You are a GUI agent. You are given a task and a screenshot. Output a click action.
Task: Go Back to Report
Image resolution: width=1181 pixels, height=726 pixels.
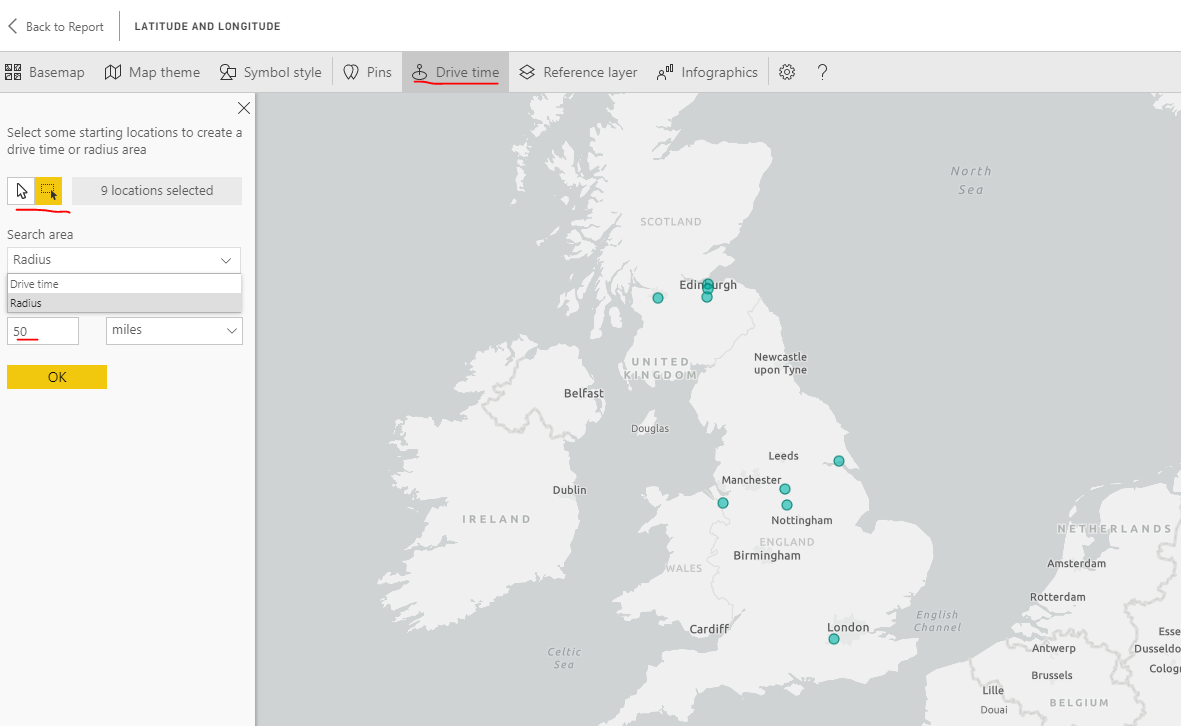[x=56, y=26]
